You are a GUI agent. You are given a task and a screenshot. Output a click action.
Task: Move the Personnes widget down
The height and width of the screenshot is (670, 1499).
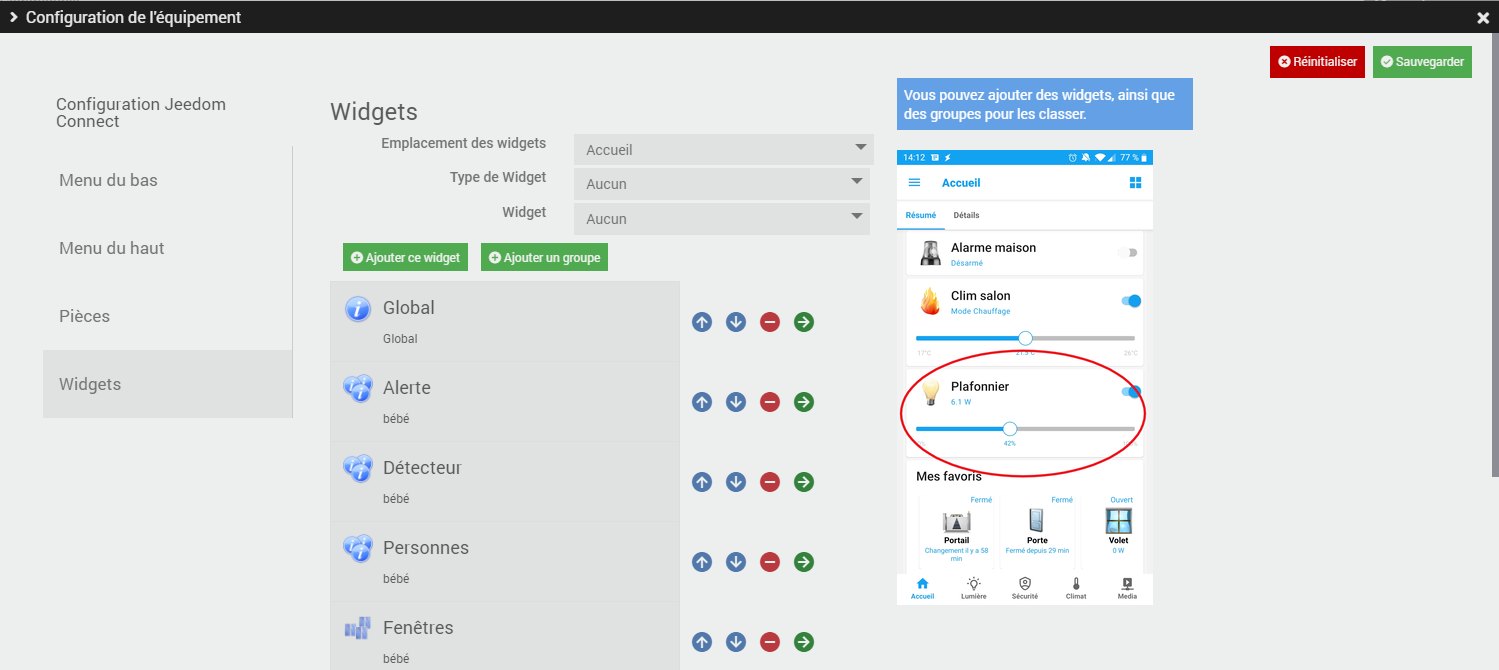click(x=736, y=562)
